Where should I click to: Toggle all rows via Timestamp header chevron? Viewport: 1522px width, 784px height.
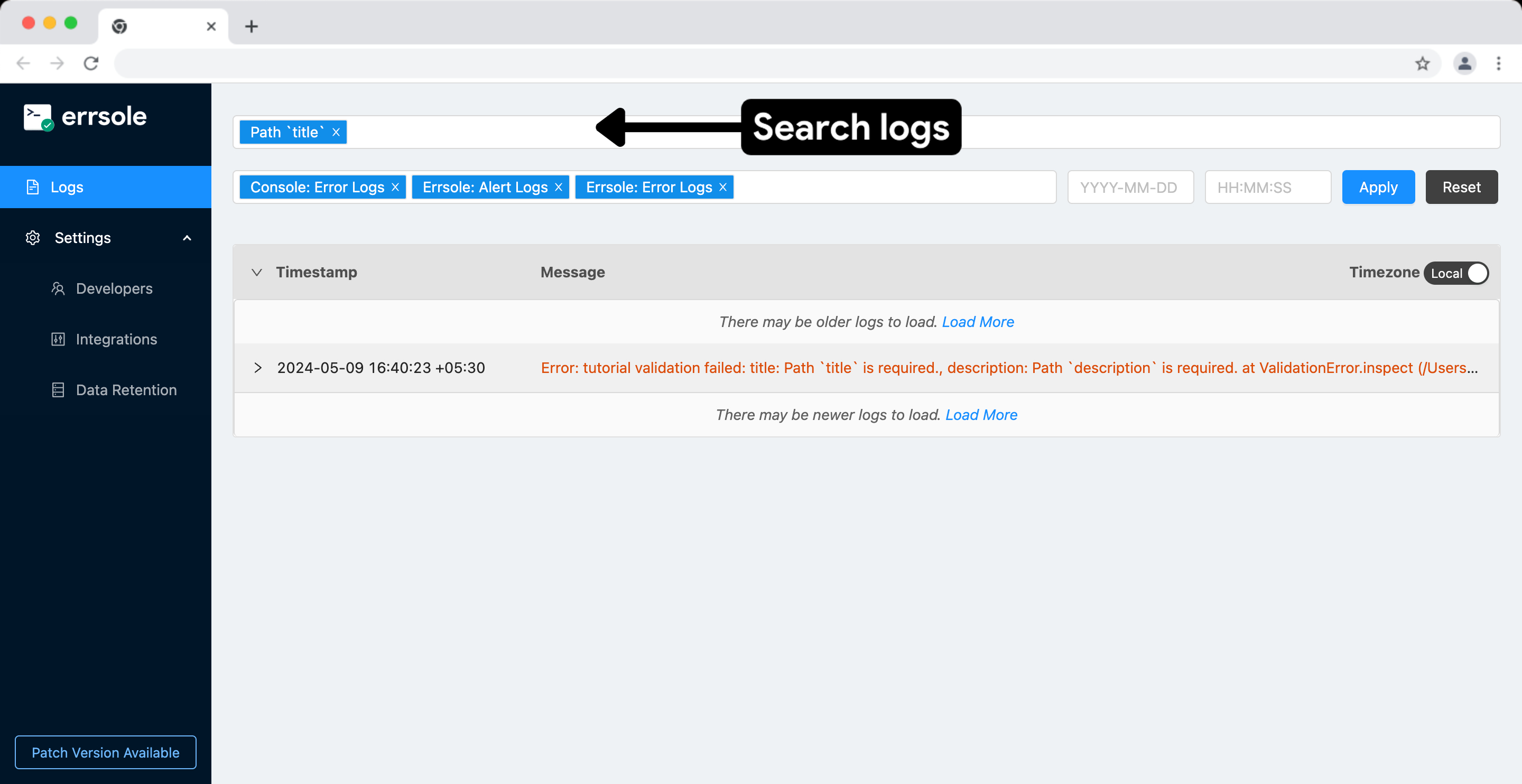tap(256, 273)
